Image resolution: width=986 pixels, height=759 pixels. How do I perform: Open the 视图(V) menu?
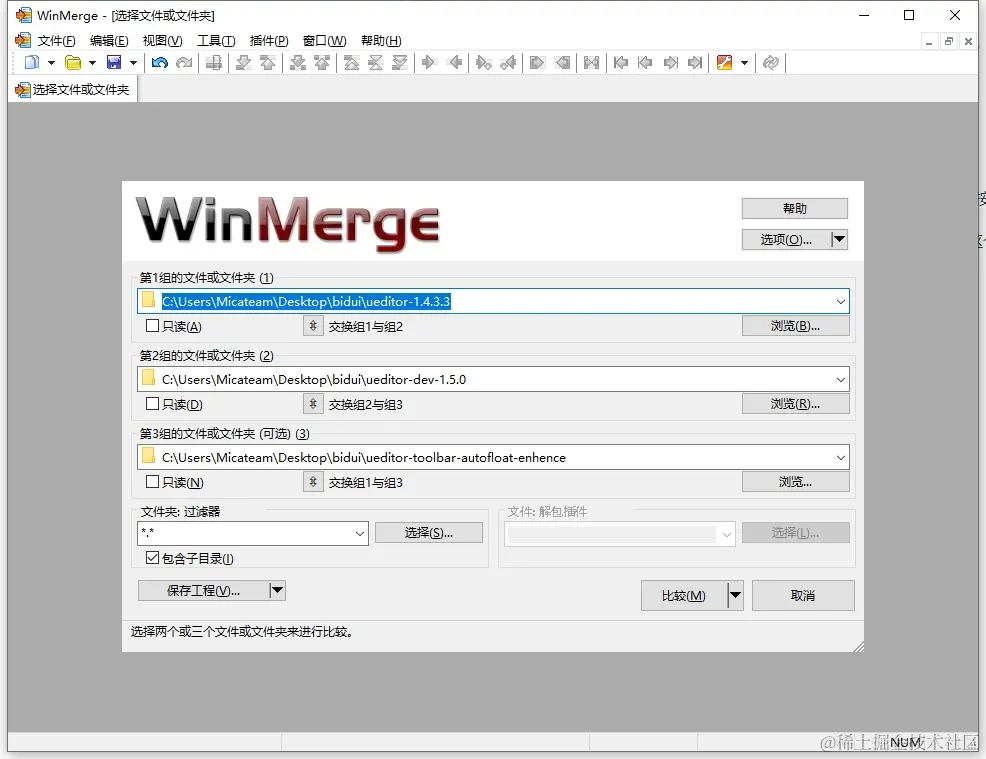pyautogui.click(x=162, y=41)
